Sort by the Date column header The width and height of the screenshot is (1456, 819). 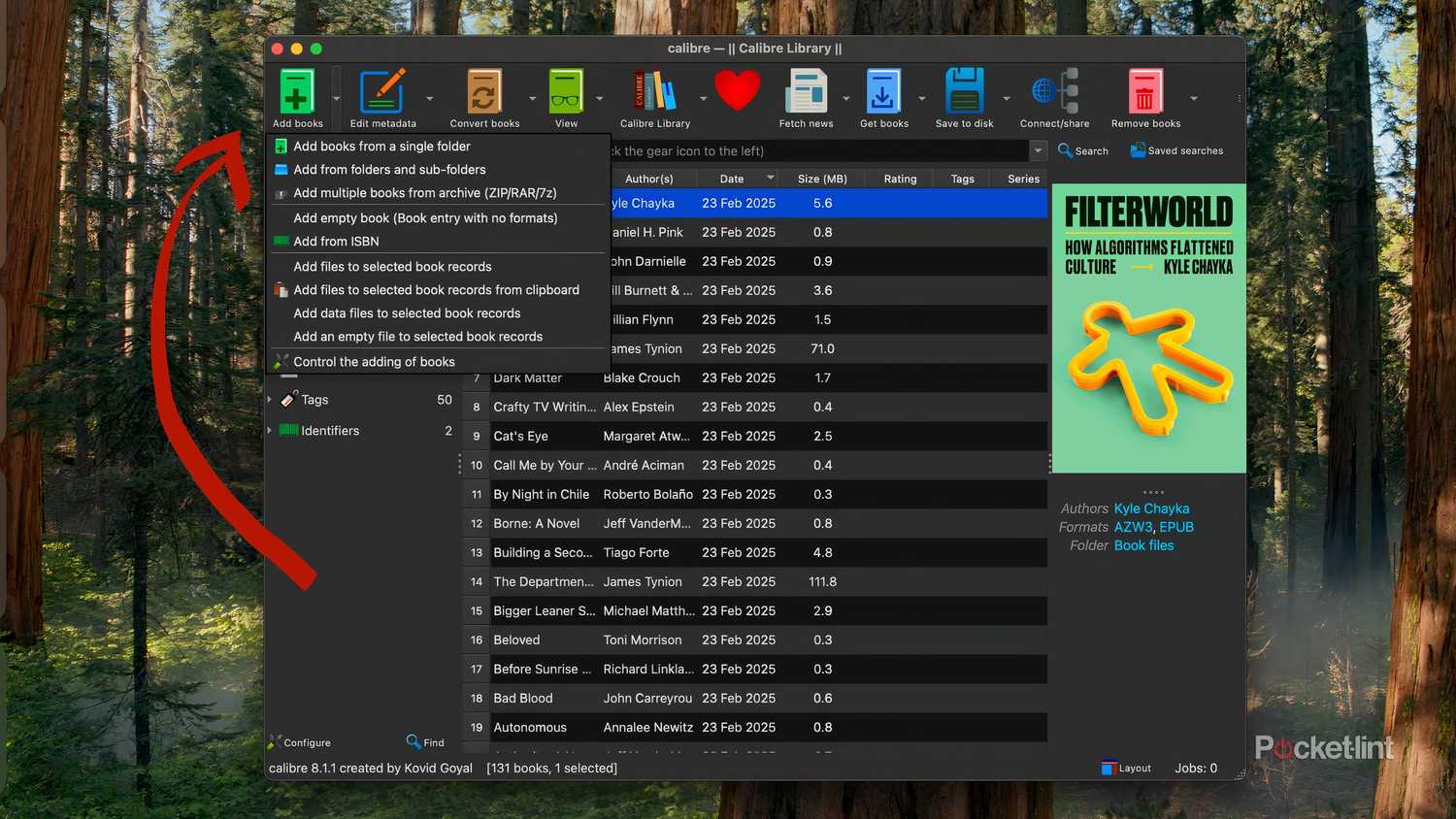coord(739,179)
